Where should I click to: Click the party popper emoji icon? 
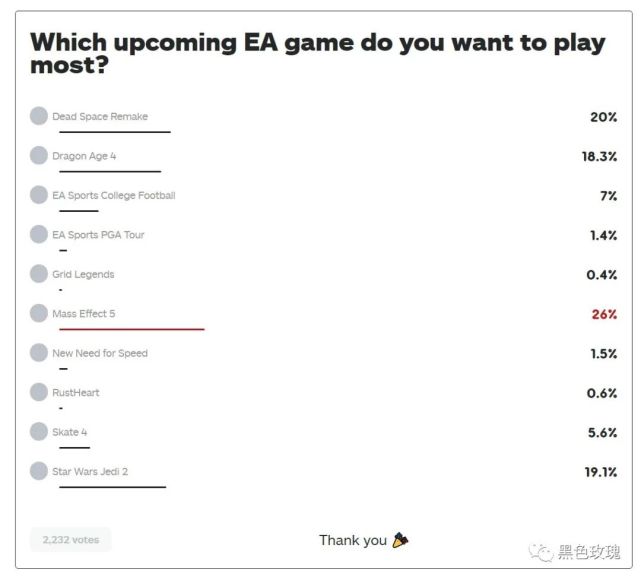click(x=400, y=540)
